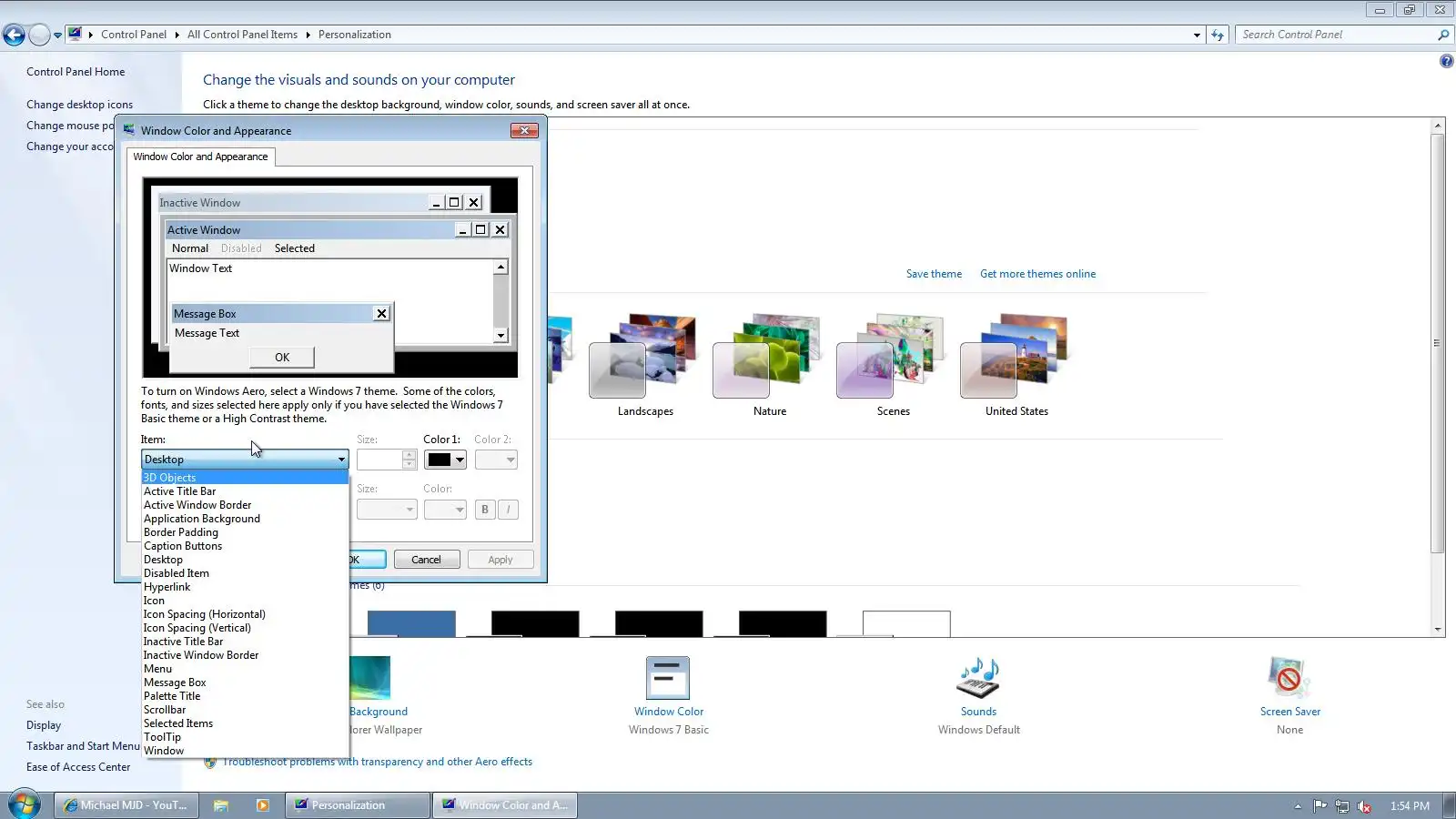1456x819 pixels.
Task: Open the Screen Saver settings icon
Action: [x=1289, y=679]
